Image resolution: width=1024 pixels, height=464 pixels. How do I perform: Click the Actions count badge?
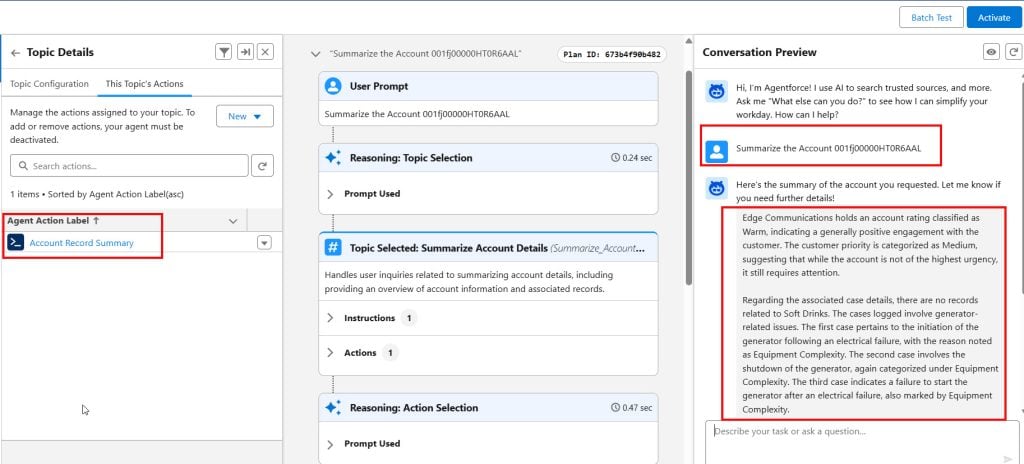point(390,353)
